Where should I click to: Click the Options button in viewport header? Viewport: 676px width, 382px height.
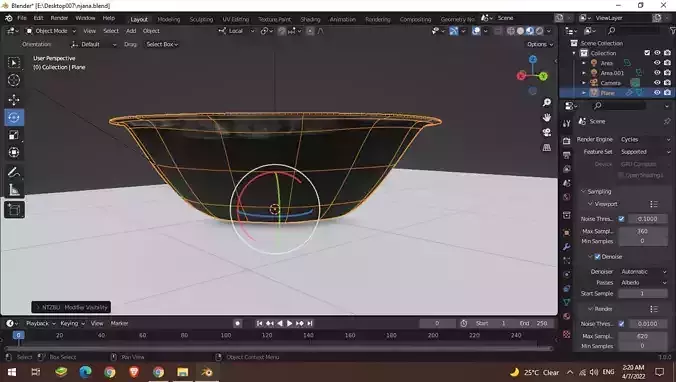539,44
